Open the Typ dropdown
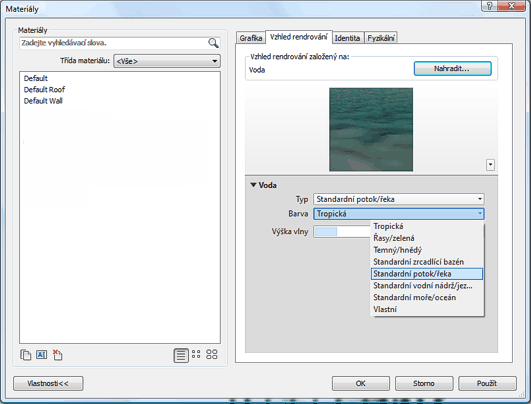This screenshot has width=531, height=404. tap(399, 199)
